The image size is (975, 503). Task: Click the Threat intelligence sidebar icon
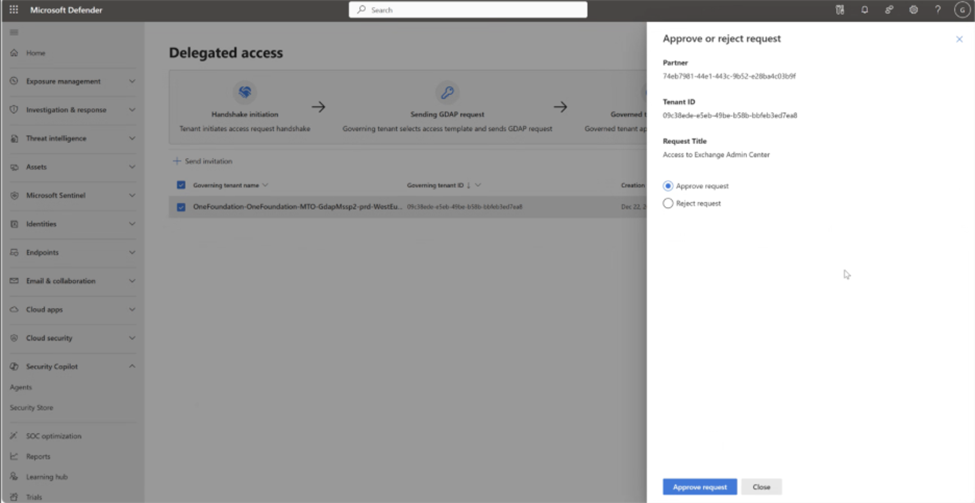coord(14,138)
